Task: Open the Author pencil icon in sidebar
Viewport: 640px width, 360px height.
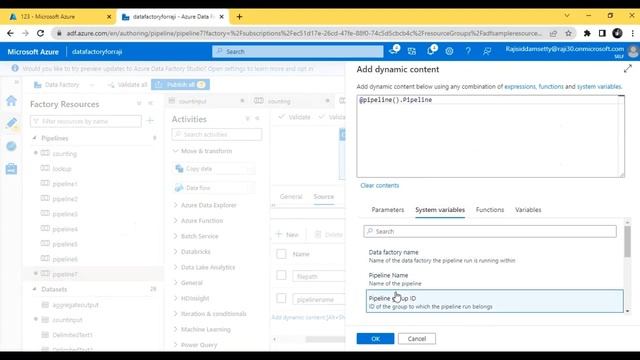Action: (x=11, y=123)
